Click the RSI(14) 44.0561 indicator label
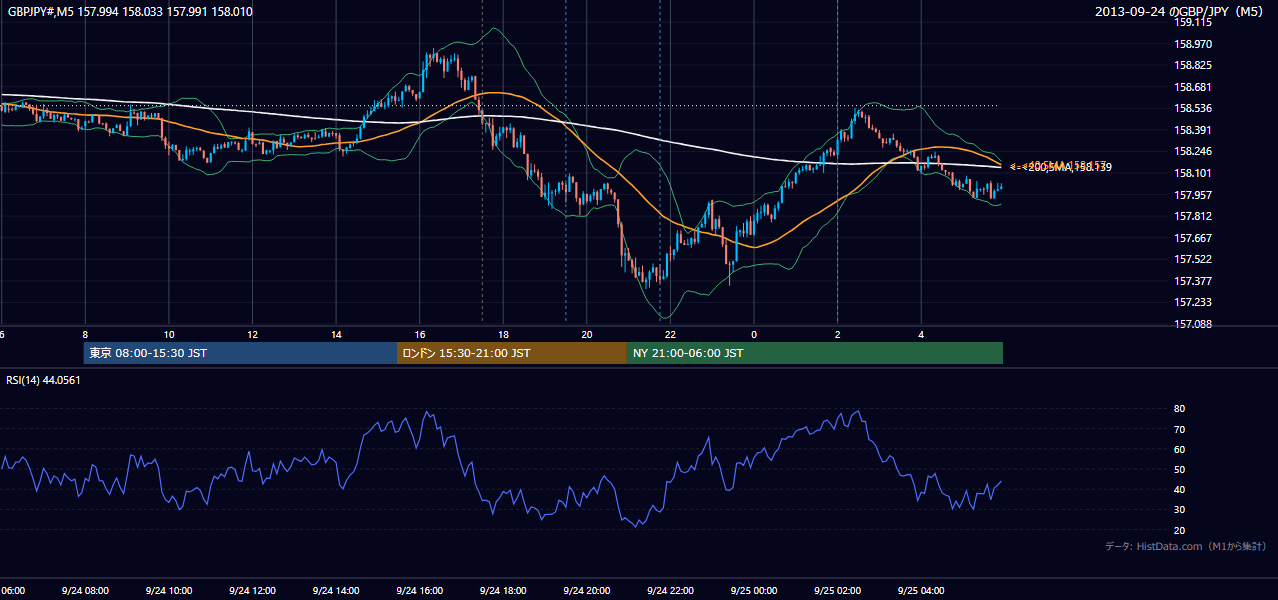 (43, 380)
